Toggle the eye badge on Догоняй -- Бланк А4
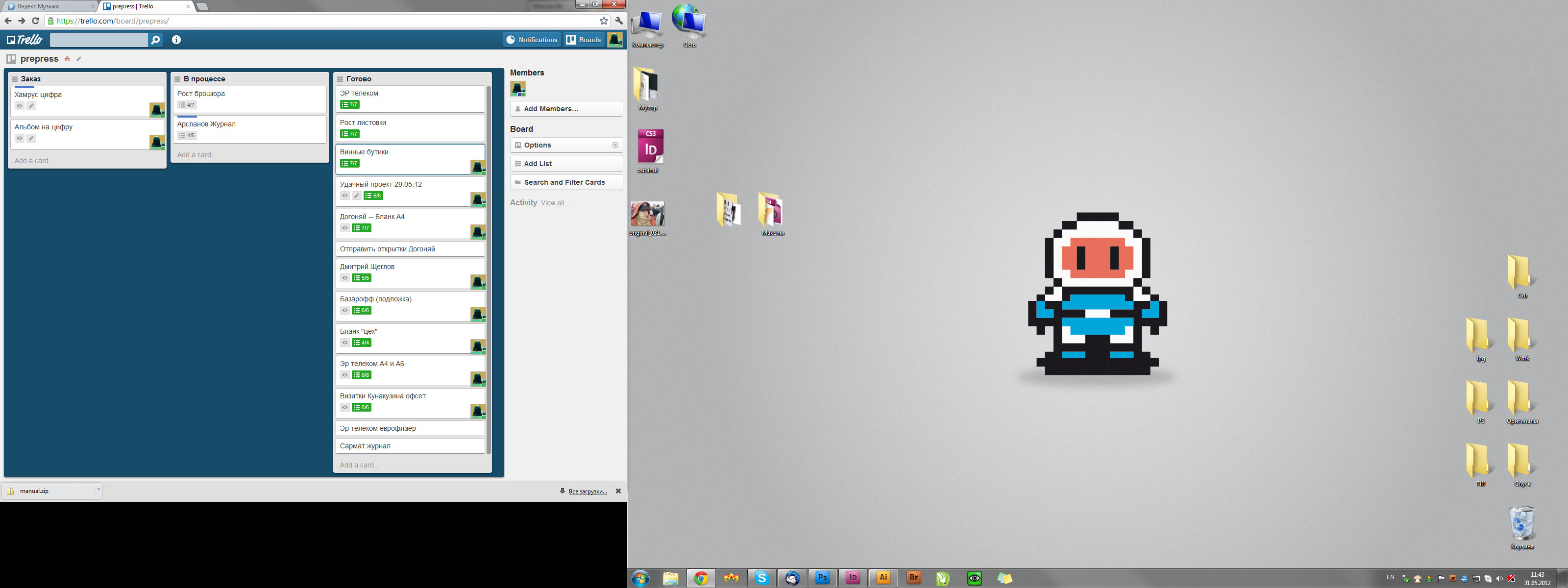The height and width of the screenshot is (588, 1568). (344, 228)
